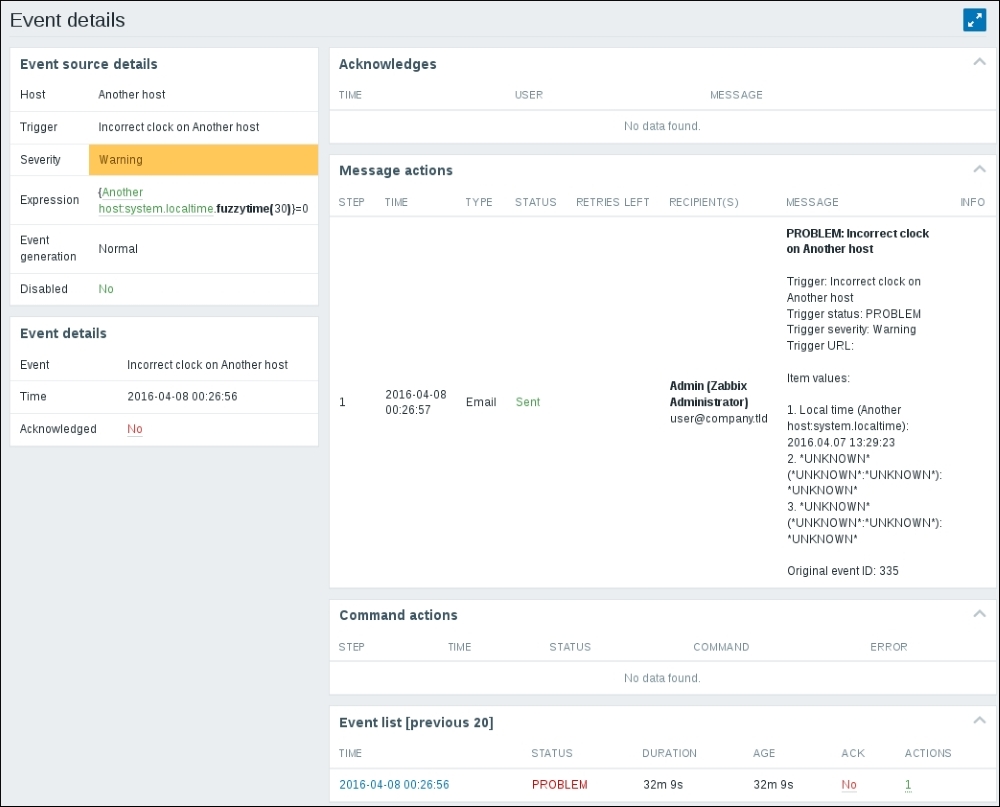Click the orange Warning severity cell
The image size is (1000, 807).
[x=203, y=160]
